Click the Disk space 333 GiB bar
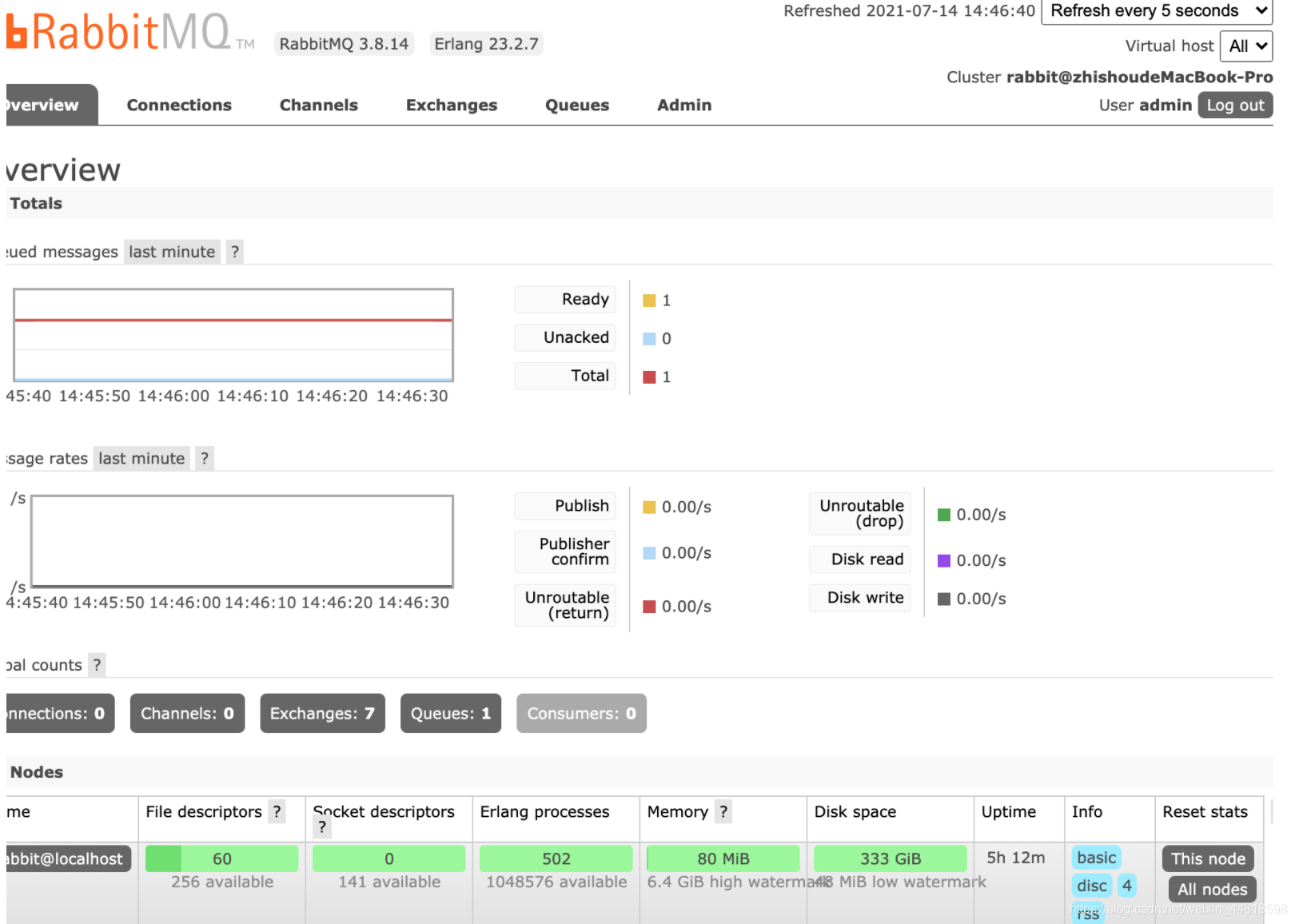This screenshot has width=1295, height=924. coord(890,858)
